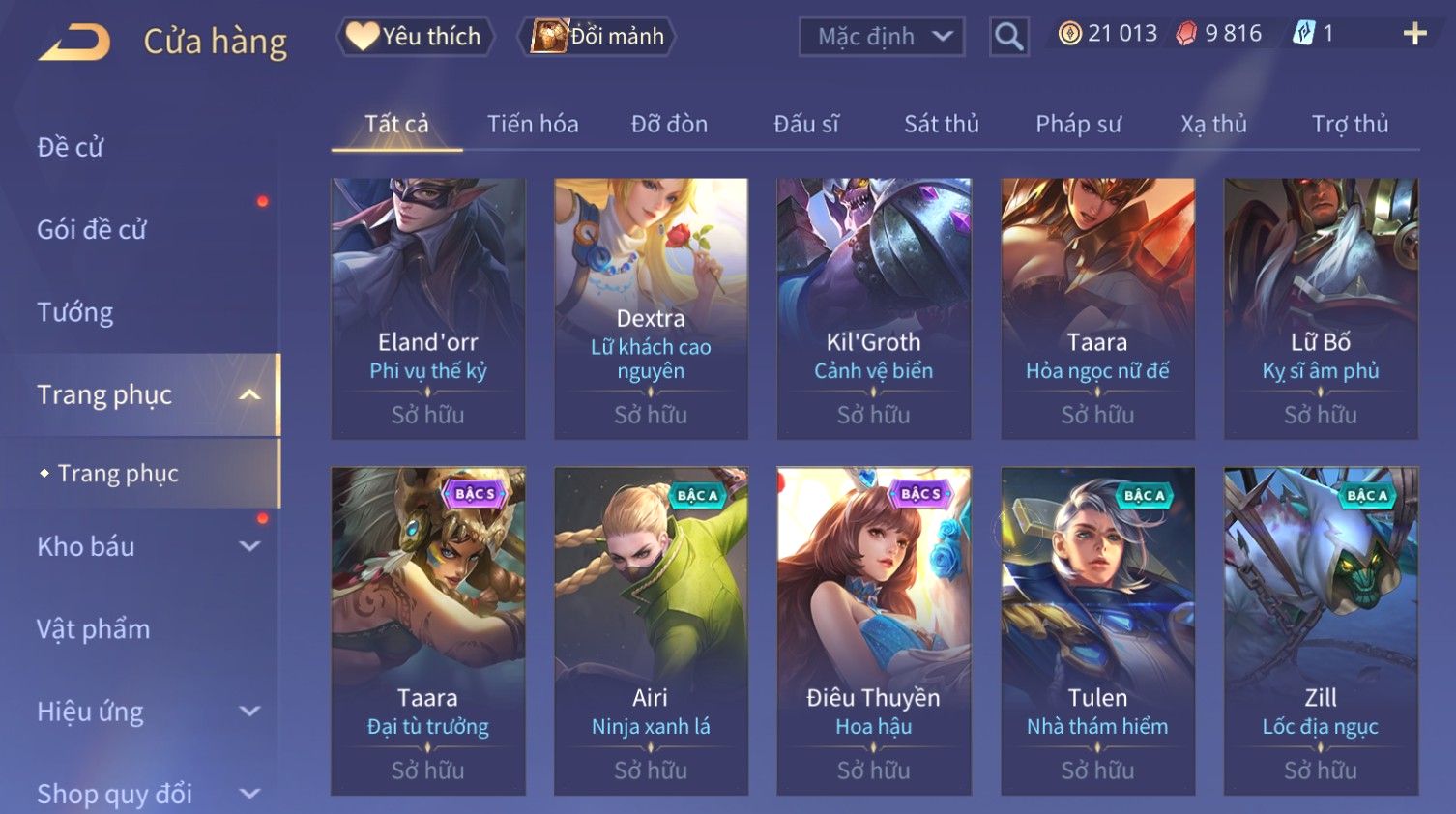Open Đổi mảnh fragment exchange chest
Screen dimensions: 1456x814
597,37
